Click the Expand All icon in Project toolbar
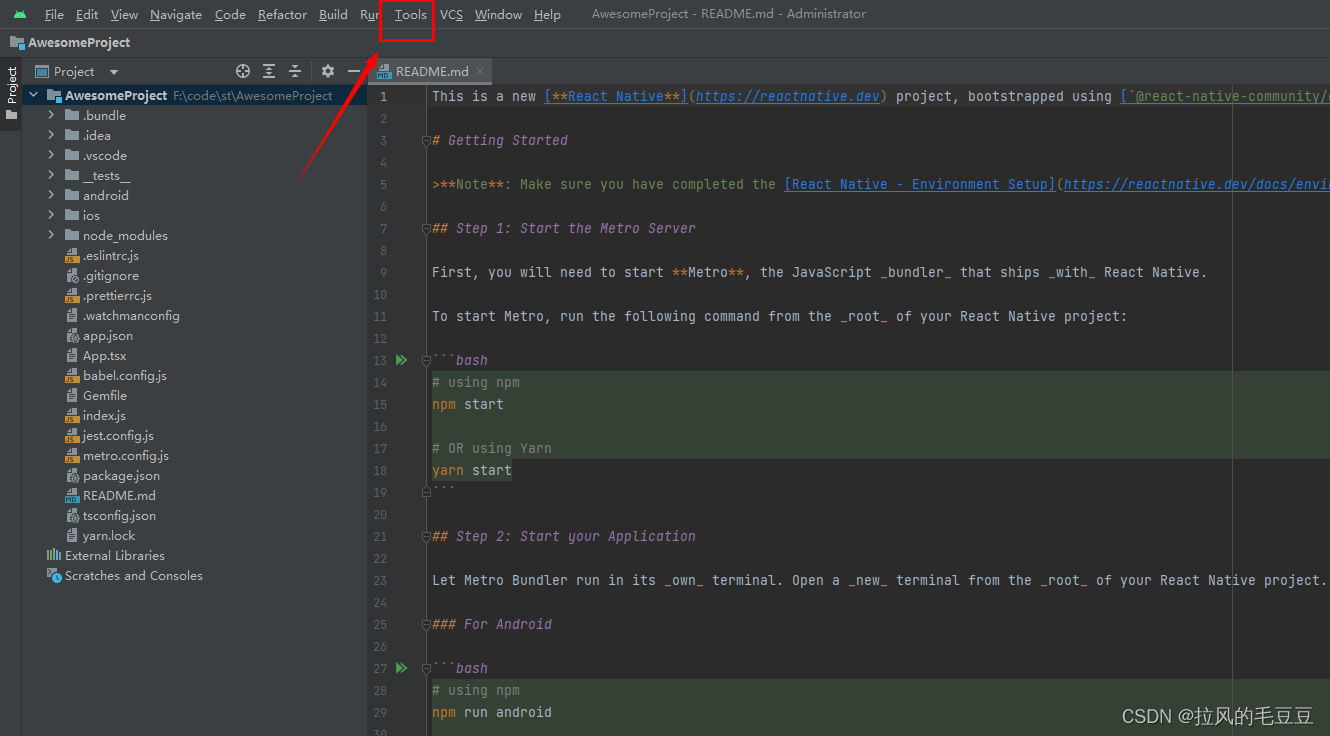1330x736 pixels. click(267, 71)
